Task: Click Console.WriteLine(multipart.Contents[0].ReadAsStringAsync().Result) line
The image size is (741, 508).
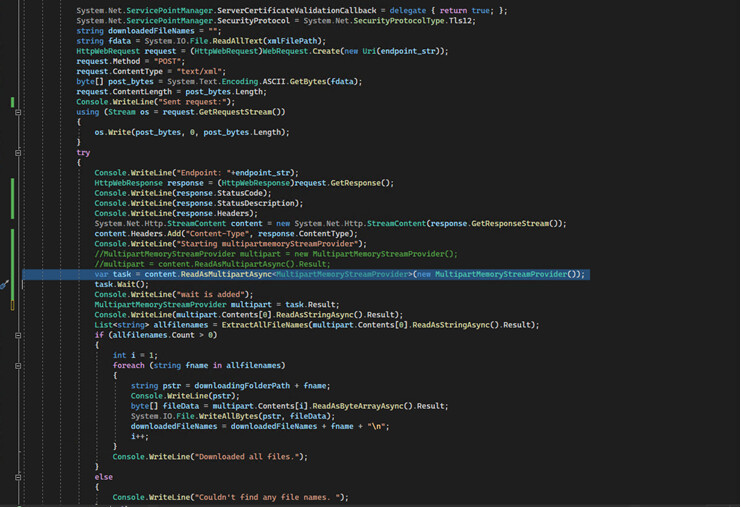Action: click(249, 315)
